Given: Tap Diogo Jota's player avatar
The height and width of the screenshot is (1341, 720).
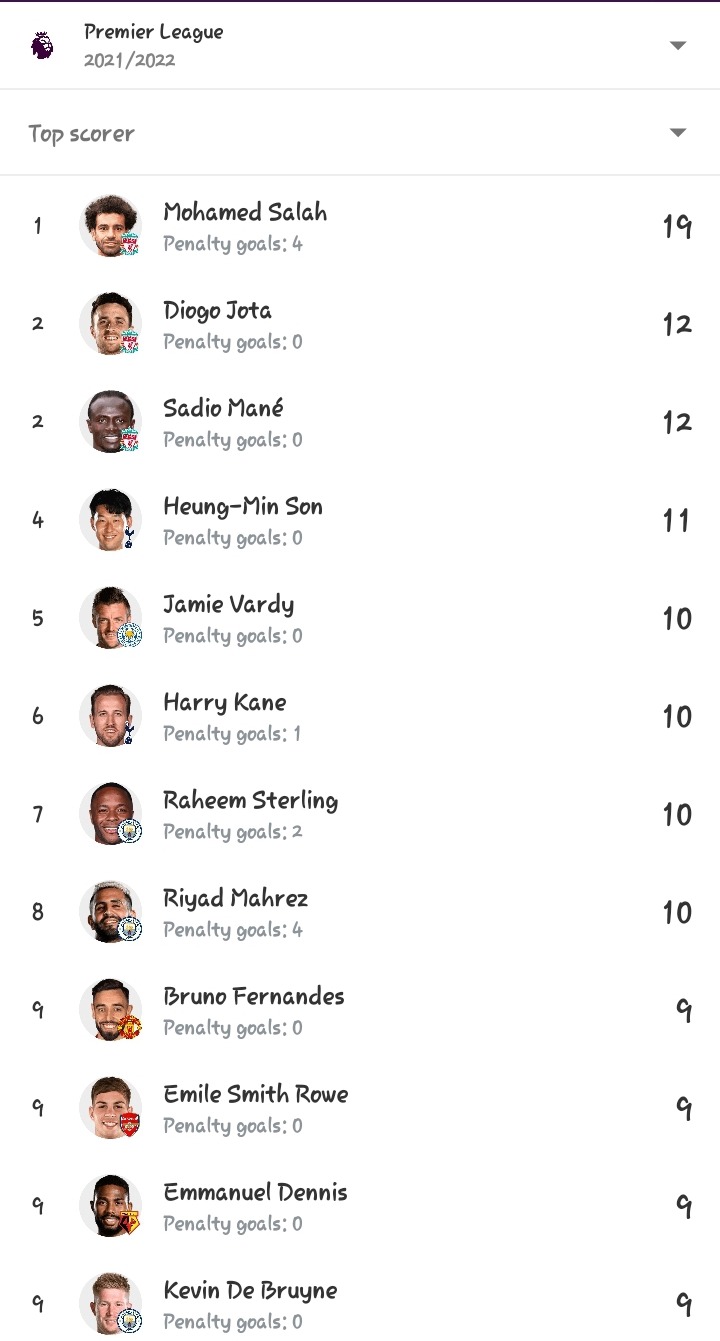Looking at the screenshot, I should [109, 324].
